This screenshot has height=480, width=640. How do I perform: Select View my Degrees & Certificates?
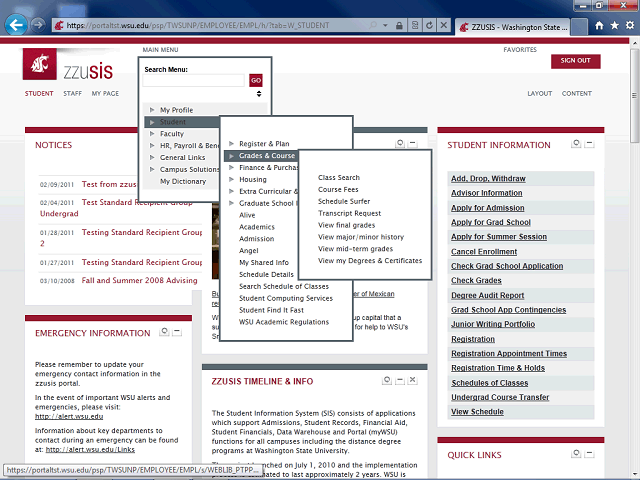(370, 260)
